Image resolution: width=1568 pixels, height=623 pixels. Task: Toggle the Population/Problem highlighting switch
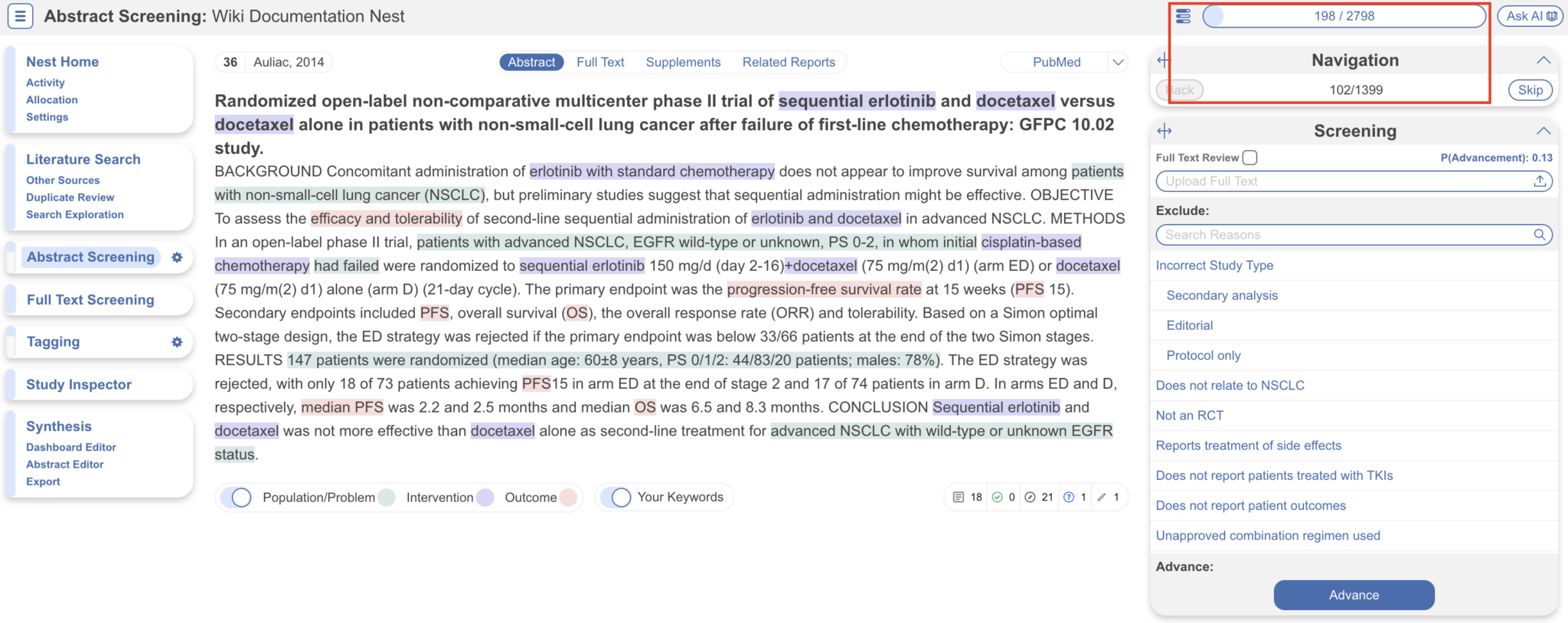(x=237, y=497)
